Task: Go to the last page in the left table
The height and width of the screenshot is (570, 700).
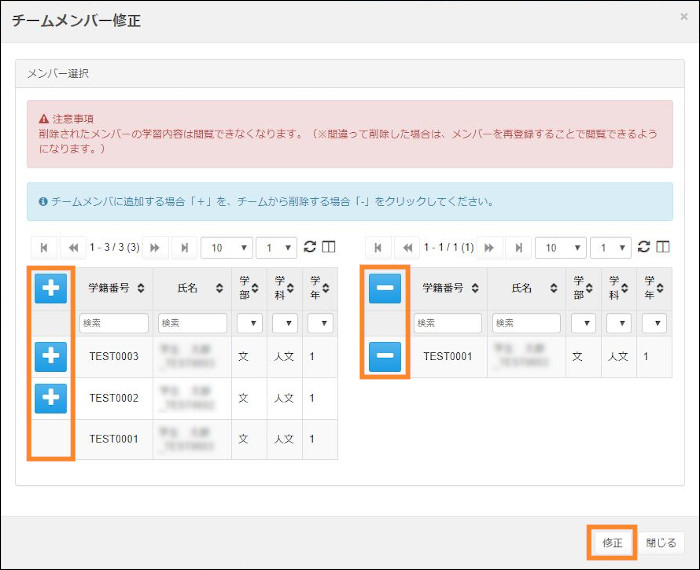Action: pyautogui.click(x=185, y=247)
